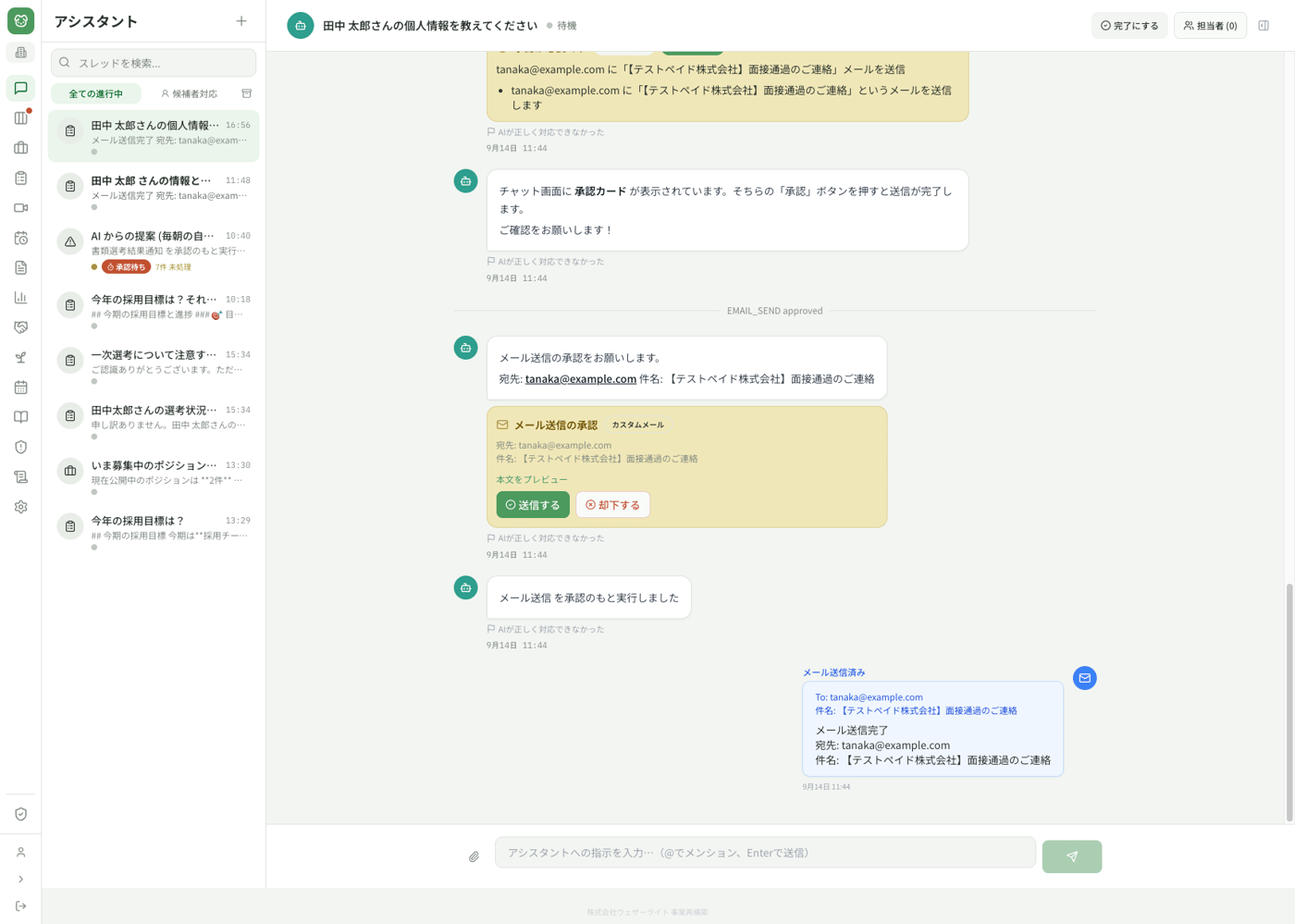This screenshot has height=924, width=1295.
Task: Click the scroll log sidebar icon
Action: click(x=20, y=477)
